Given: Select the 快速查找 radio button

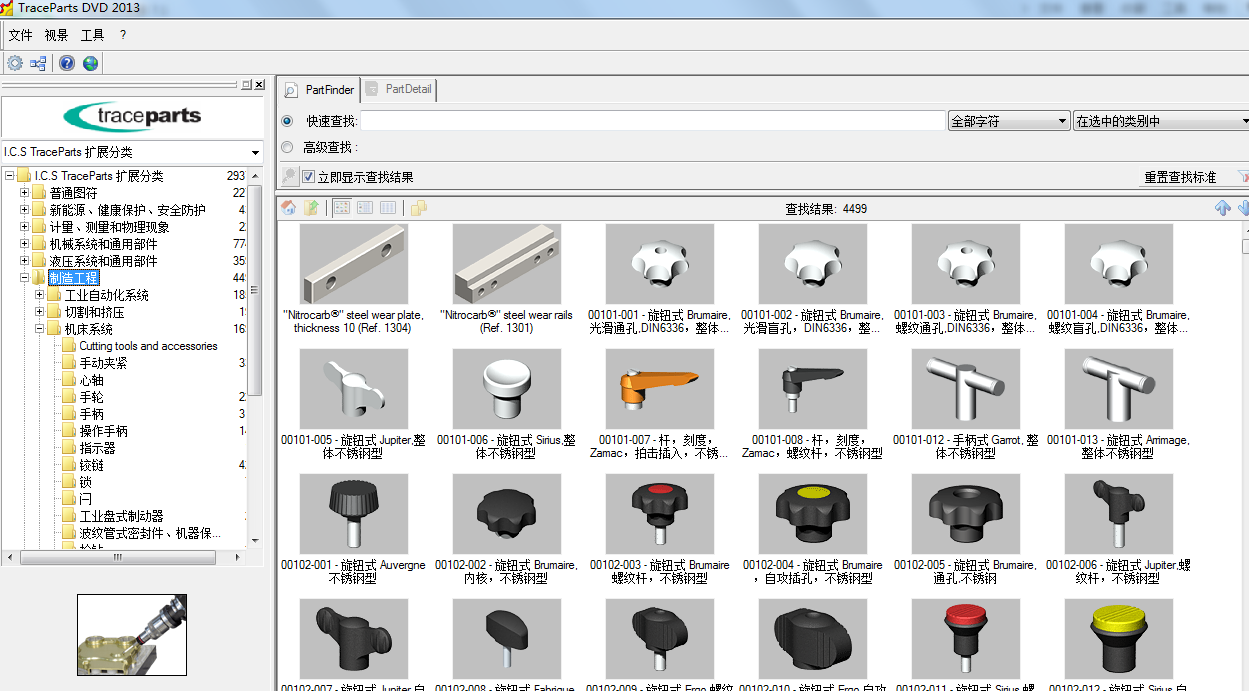Looking at the screenshot, I should [x=288, y=121].
